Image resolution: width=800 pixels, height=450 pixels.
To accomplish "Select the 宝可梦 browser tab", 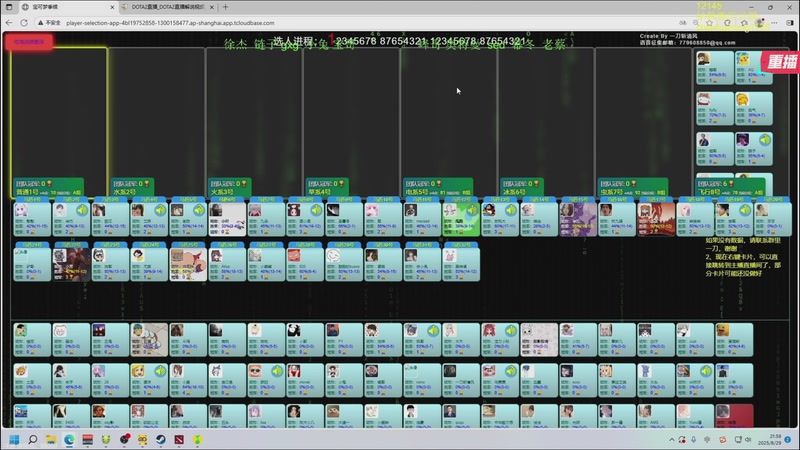I will point(66,7).
